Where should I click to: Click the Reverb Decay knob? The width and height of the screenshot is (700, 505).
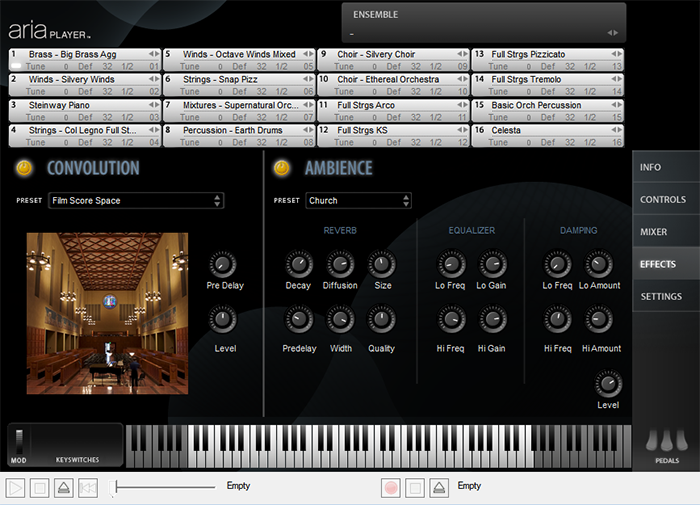coord(298,265)
